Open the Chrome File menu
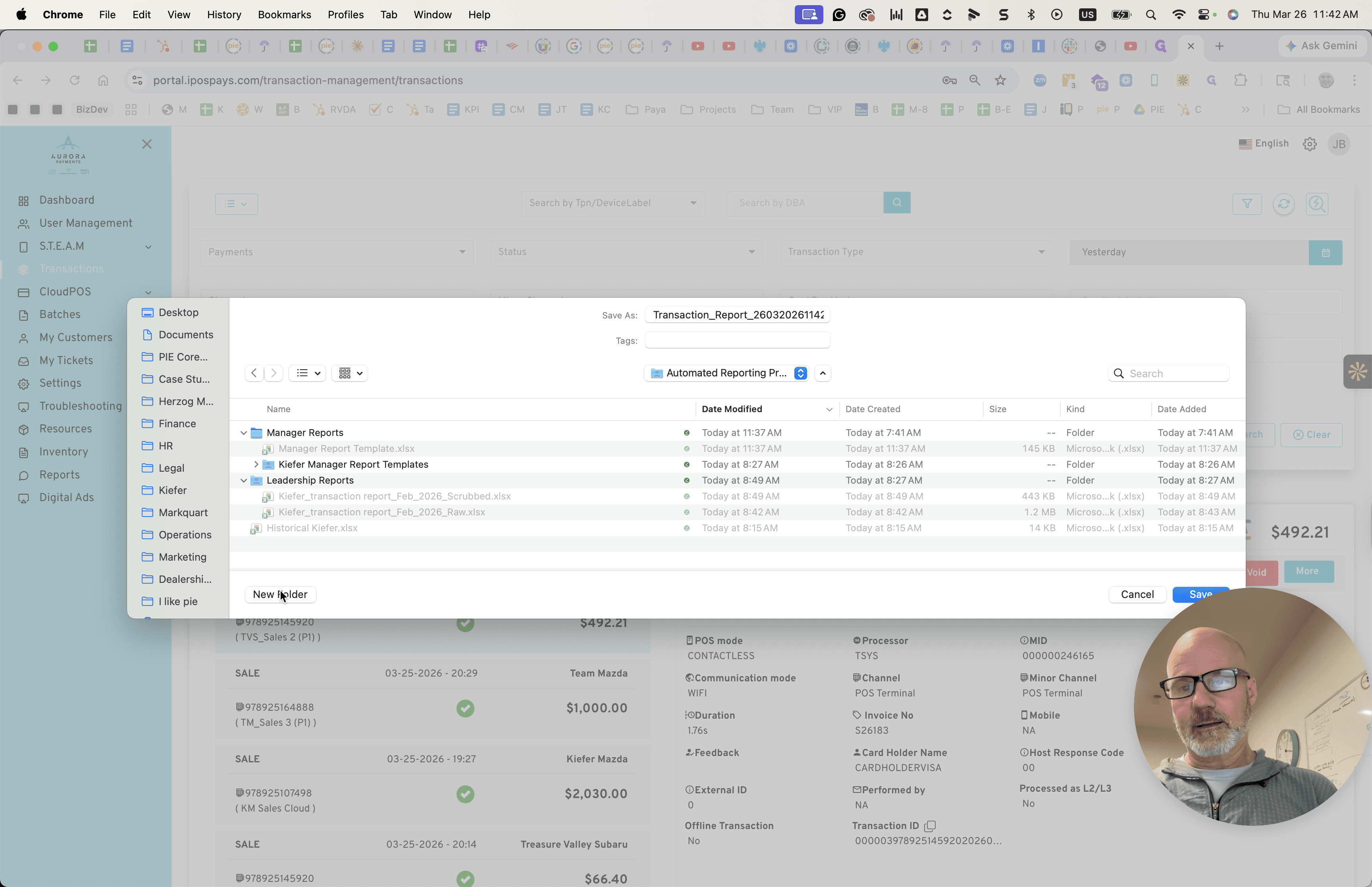 coord(107,14)
